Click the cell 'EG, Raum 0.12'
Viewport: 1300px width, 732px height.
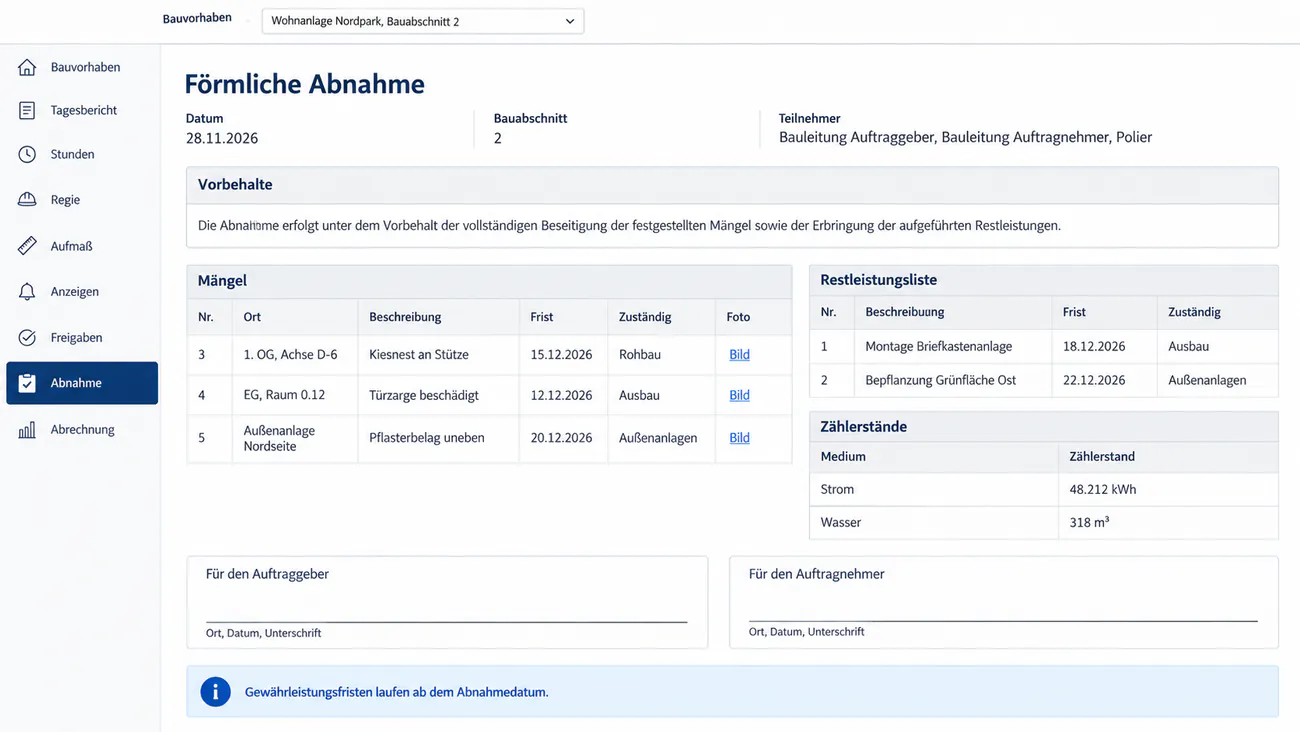point(284,396)
